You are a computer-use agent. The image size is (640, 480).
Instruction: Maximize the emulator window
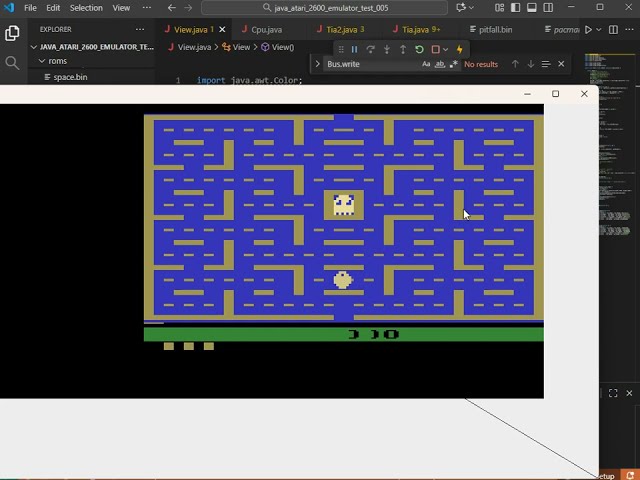coord(556,94)
